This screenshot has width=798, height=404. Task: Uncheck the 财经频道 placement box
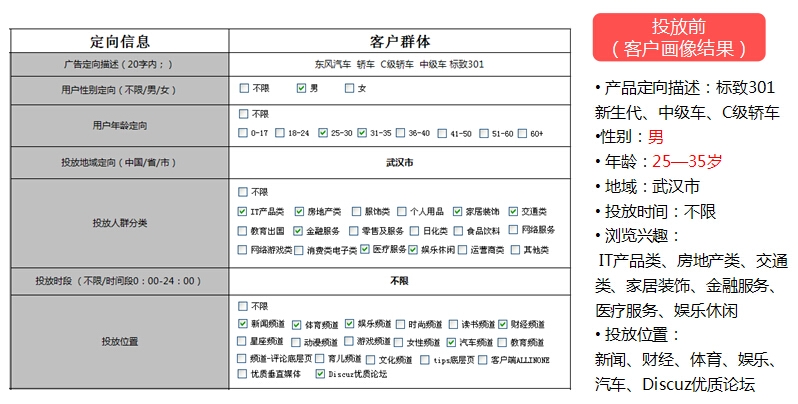point(501,324)
